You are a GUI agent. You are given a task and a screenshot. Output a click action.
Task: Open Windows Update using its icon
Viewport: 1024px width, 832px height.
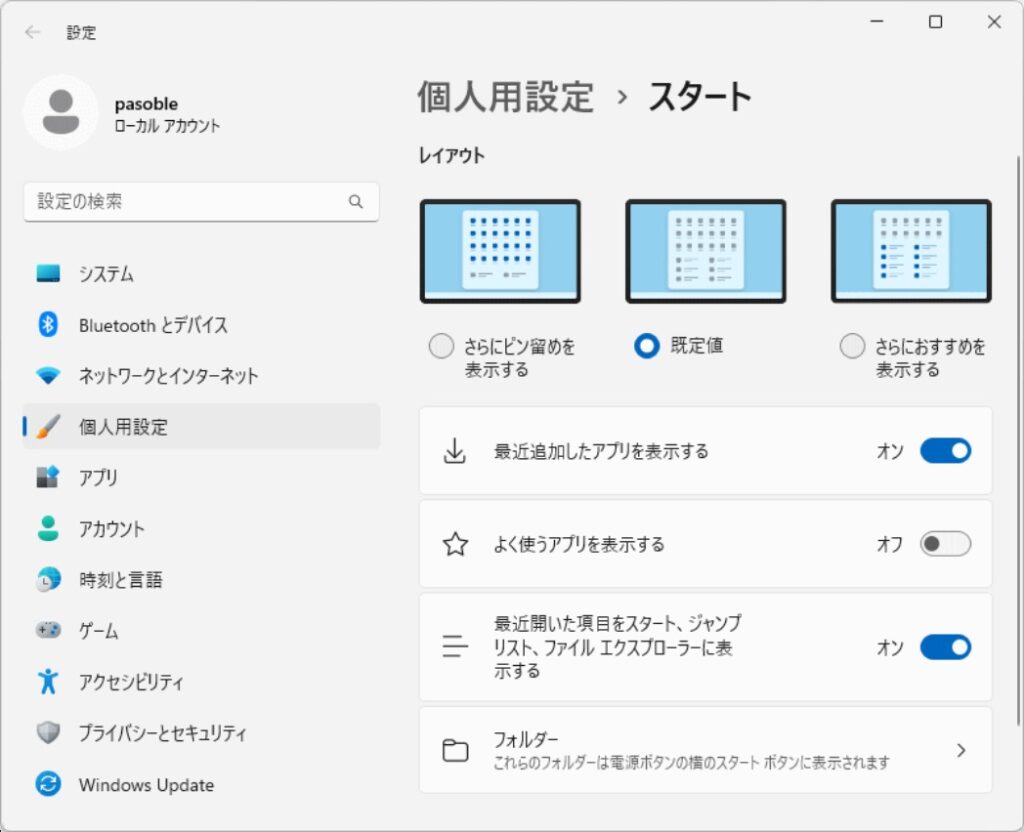pos(42,785)
